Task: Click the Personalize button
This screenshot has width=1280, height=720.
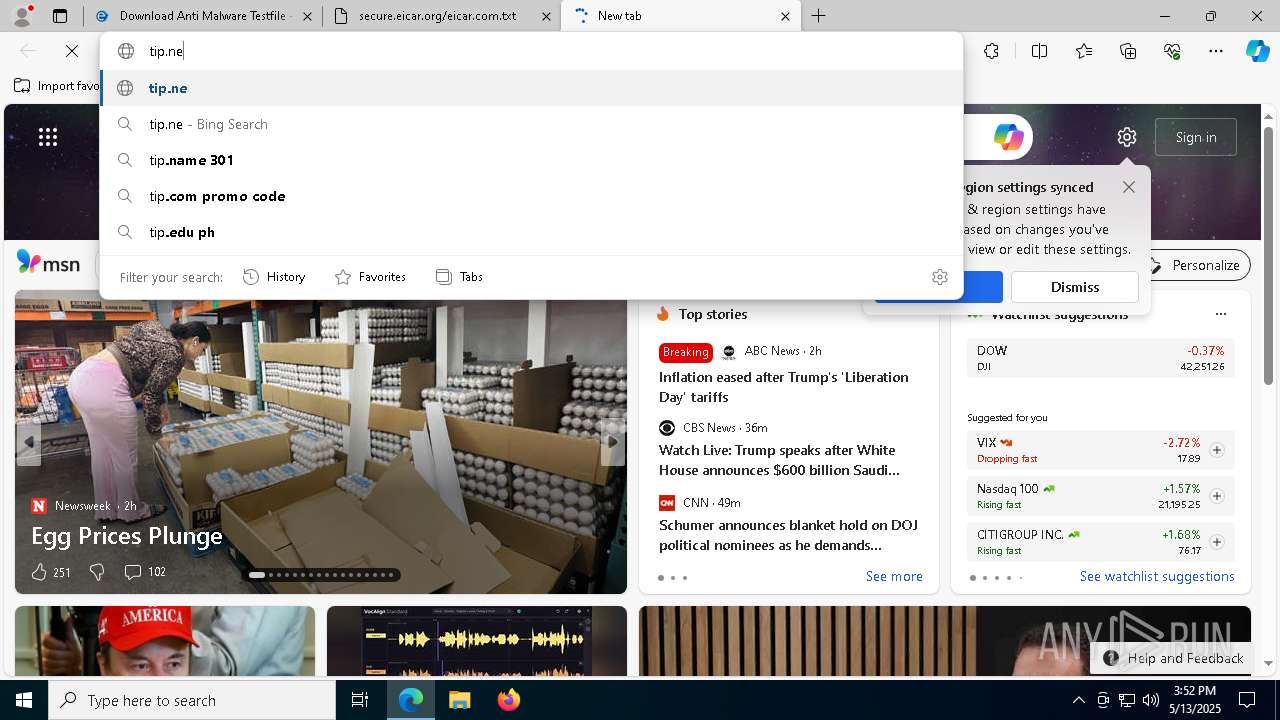Action: [x=1194, y=265]
